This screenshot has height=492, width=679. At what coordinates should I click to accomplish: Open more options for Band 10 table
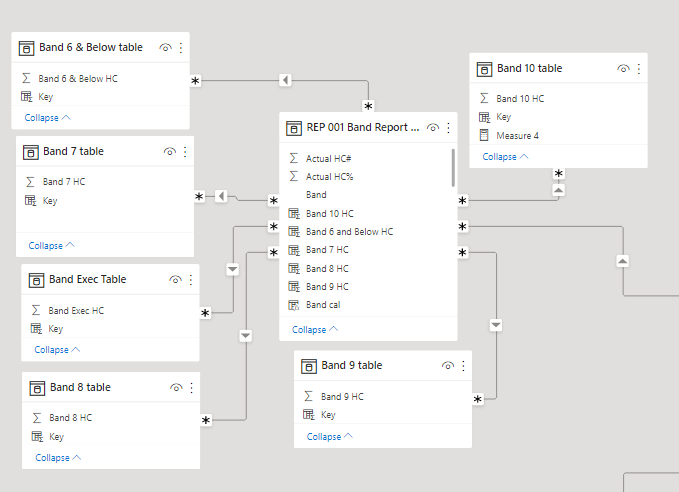coord(639,68)
